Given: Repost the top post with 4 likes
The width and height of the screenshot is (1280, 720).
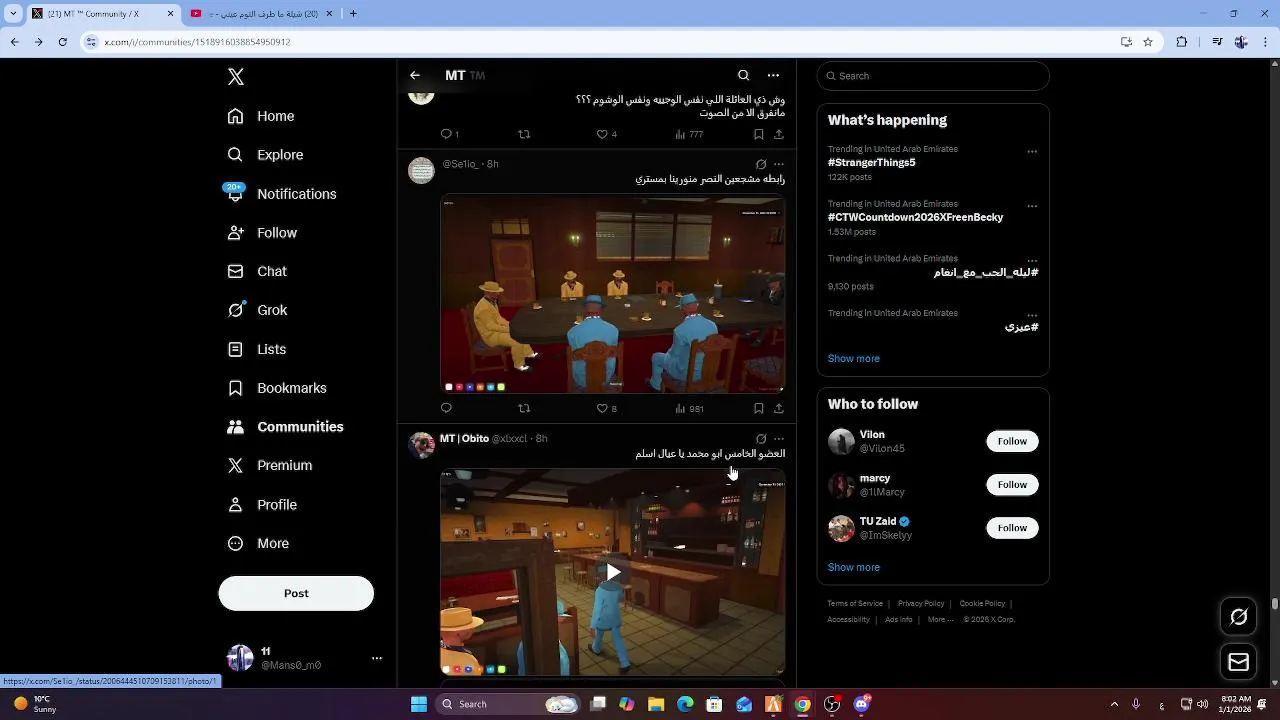Looking at the screenshot, I should pos(524,134).
